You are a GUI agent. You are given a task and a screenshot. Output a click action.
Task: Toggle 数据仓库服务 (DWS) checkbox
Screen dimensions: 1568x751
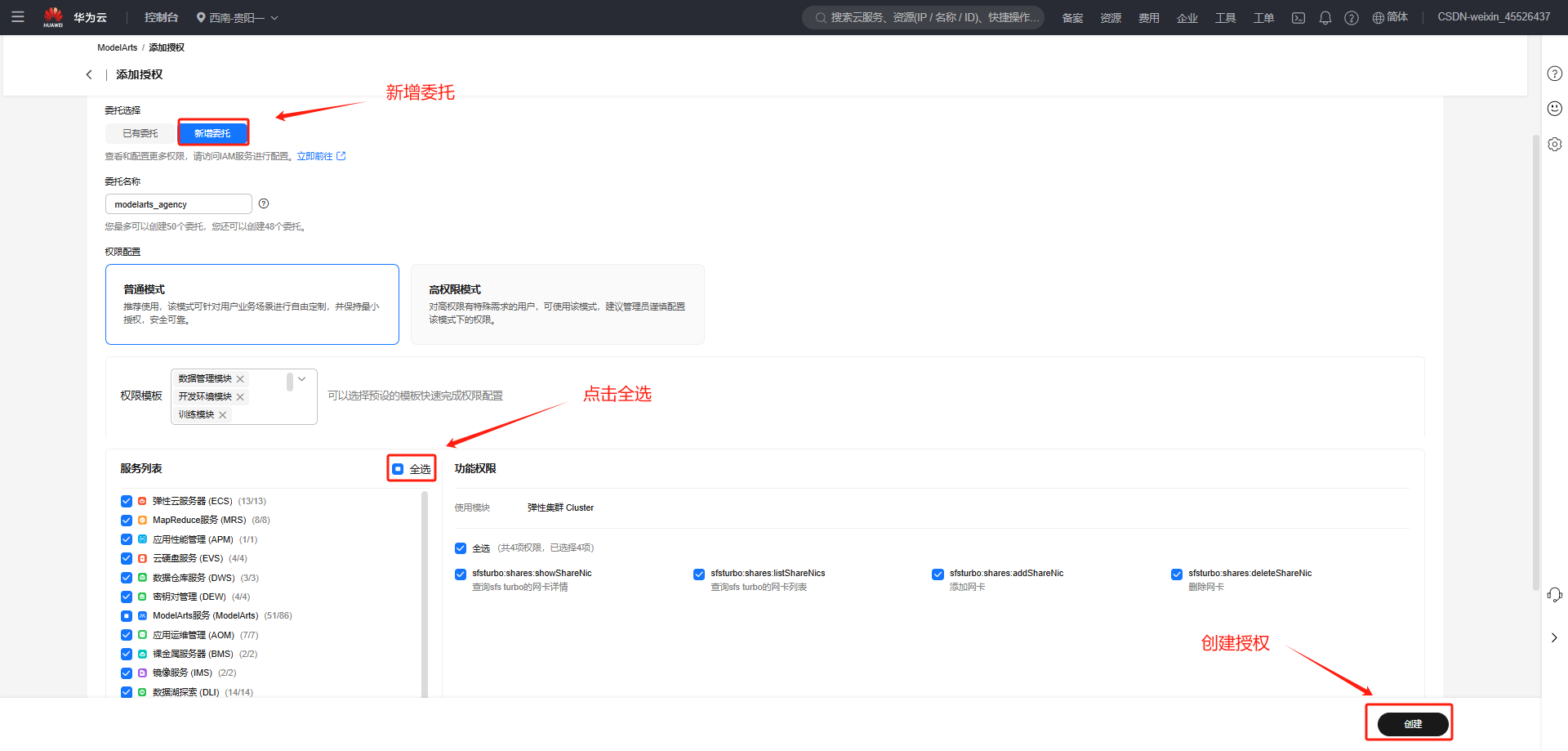[x=127, y=578]
